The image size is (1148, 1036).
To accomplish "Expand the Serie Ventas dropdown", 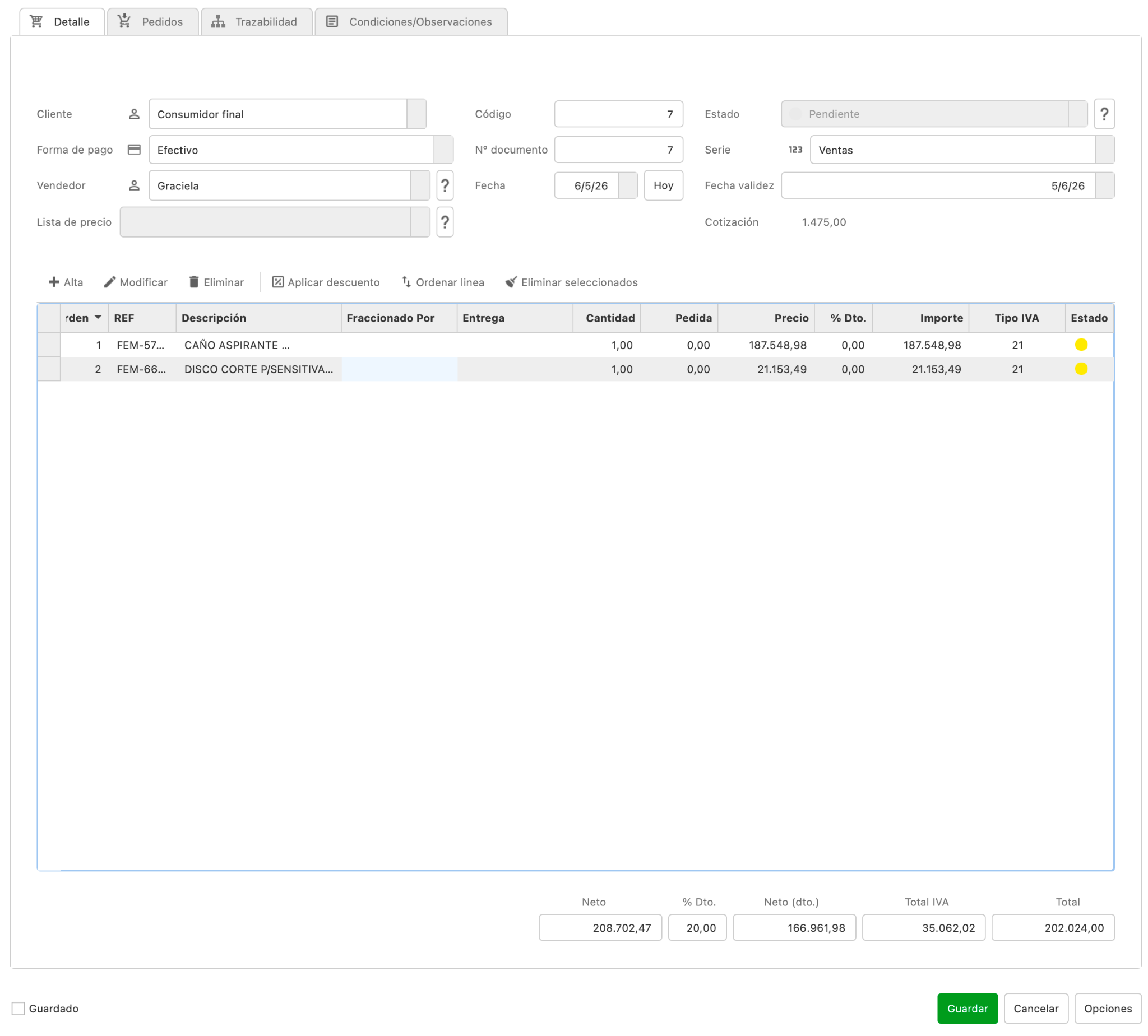I will click(x=1104, y=150).
